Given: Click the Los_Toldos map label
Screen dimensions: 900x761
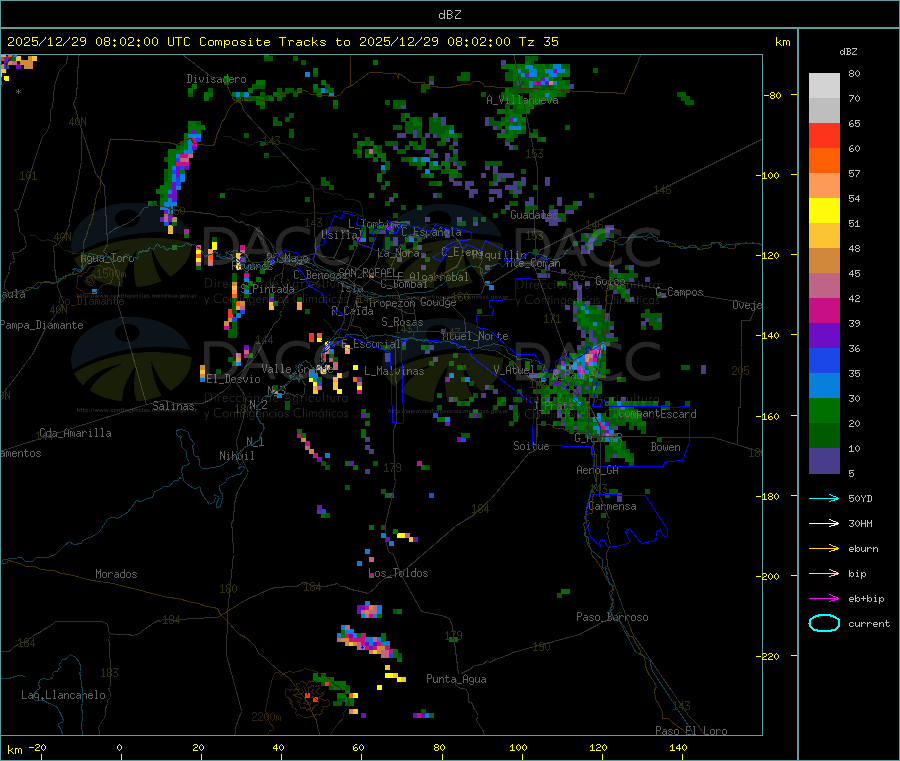Looking at the screenshot, I should click(x=398, y=573).
